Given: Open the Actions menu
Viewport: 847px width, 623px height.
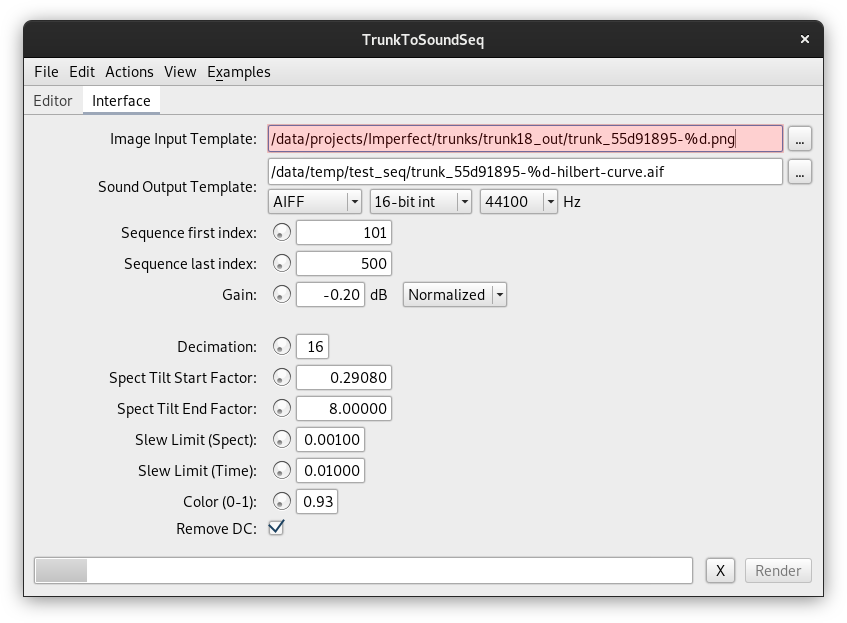Looking at the screenshot, I should (129, 72).
